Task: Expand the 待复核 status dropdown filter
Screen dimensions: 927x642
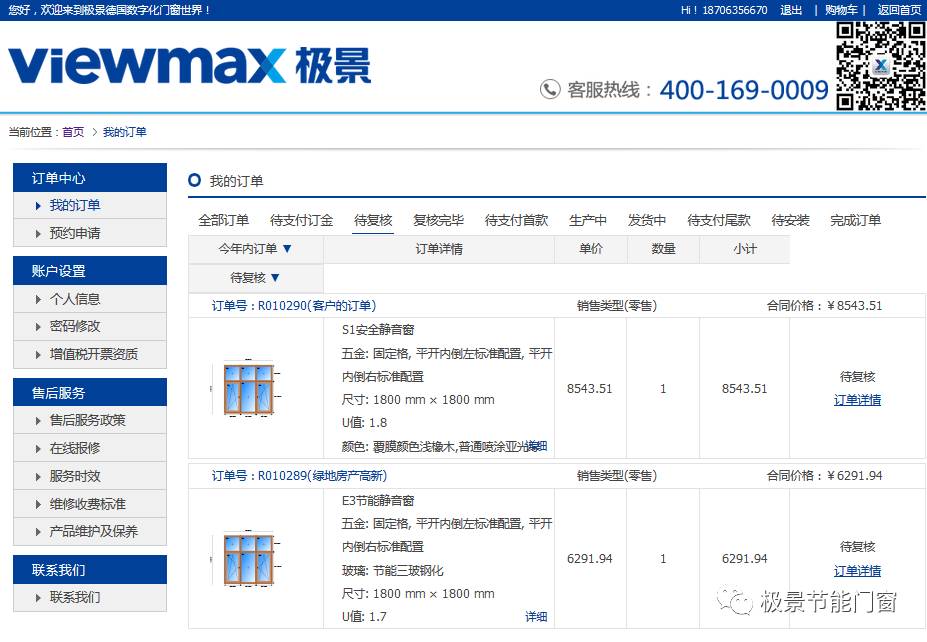Action: pos(256,278)
